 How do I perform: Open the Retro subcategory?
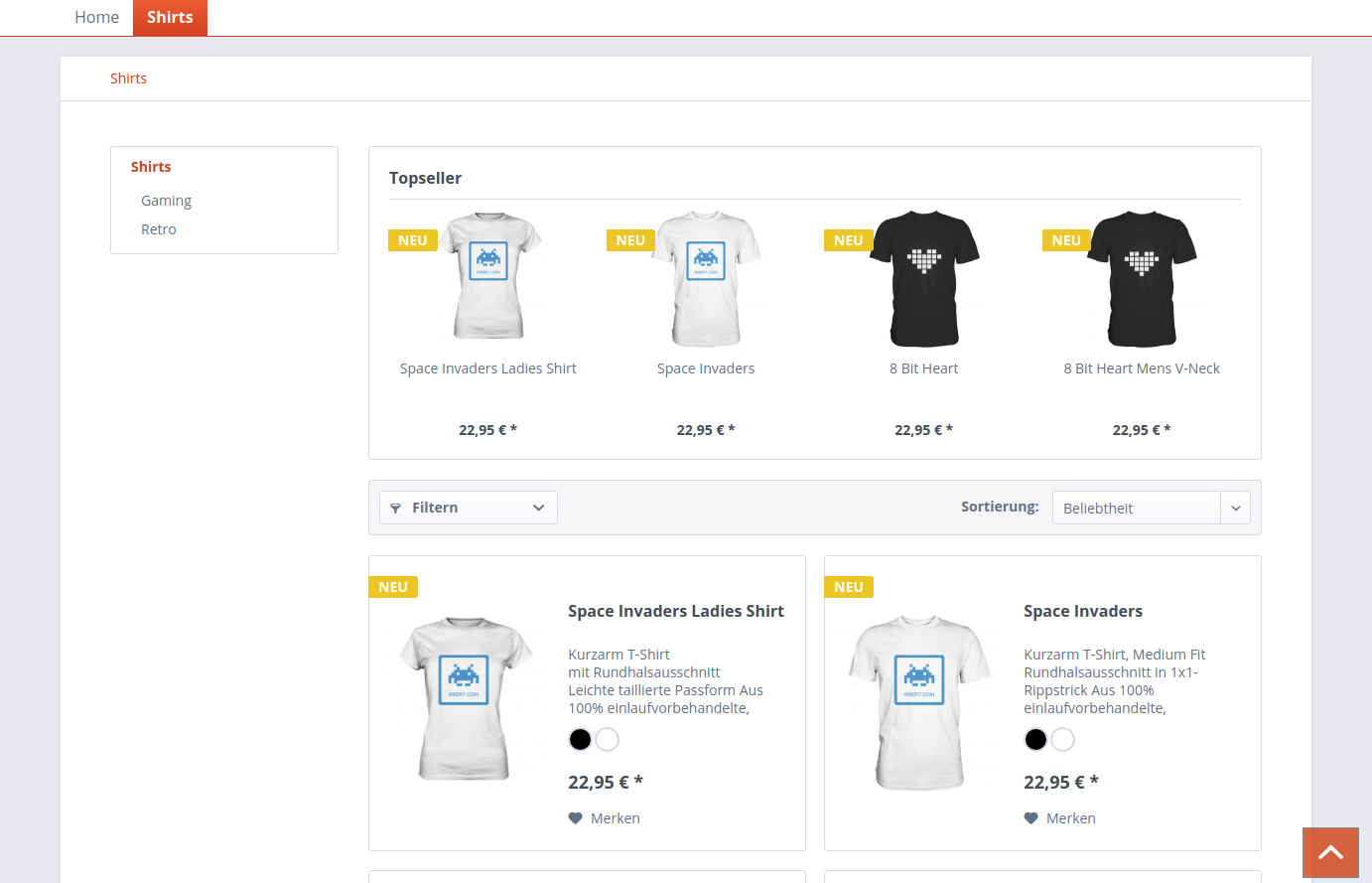pyautogui.click(x=159, y=229)
